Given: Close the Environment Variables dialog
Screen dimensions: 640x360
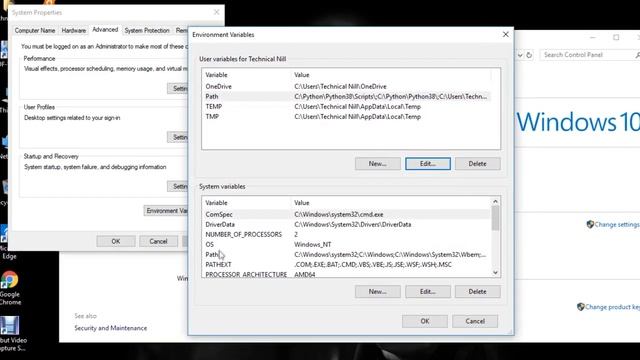Looking at the screenshot, I should [x=505, y=35].
